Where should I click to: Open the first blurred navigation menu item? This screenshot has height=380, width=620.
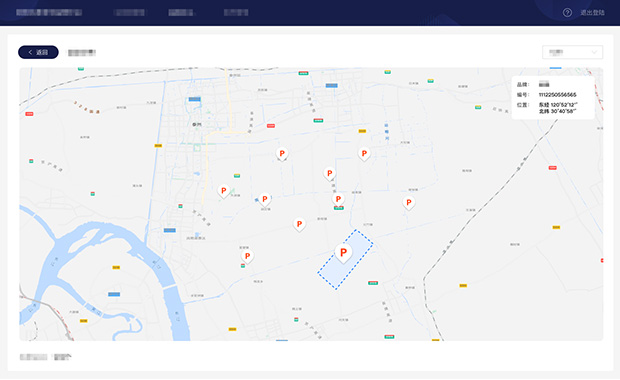click(x=129, y=13)
